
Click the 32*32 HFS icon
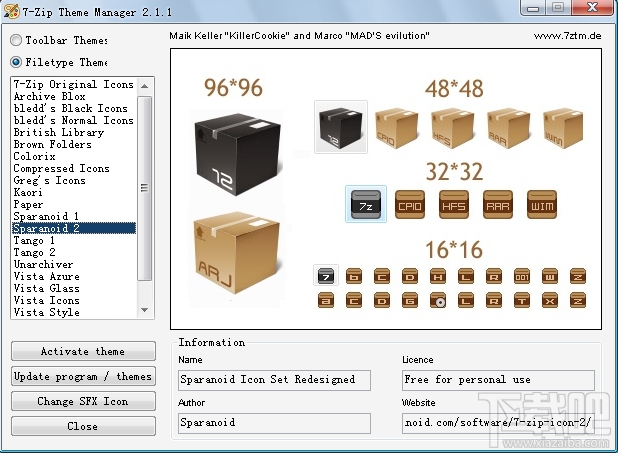(454, 204)
